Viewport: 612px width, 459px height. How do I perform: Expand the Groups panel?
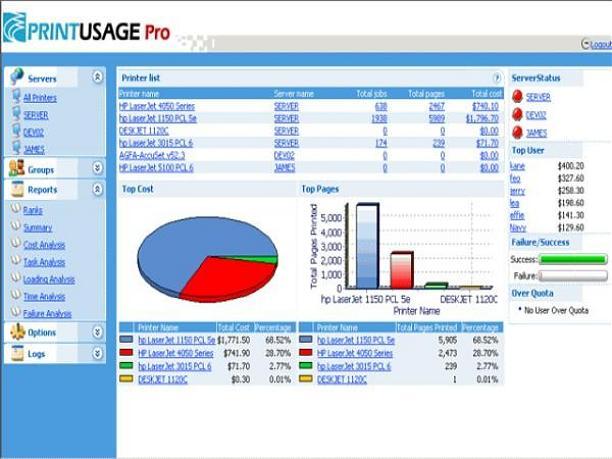(97, 168)
